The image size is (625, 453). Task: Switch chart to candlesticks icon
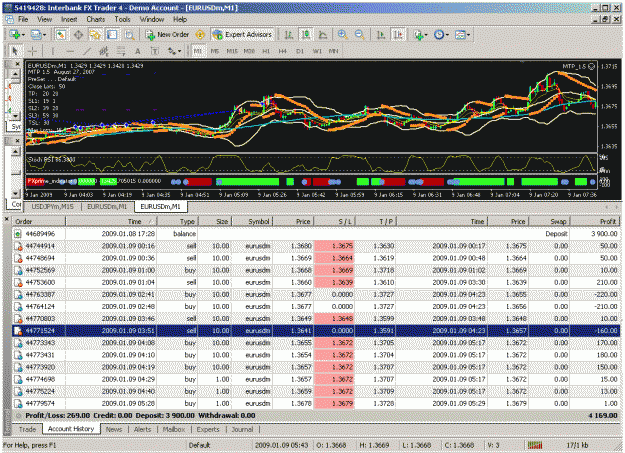tap(306, 35)
